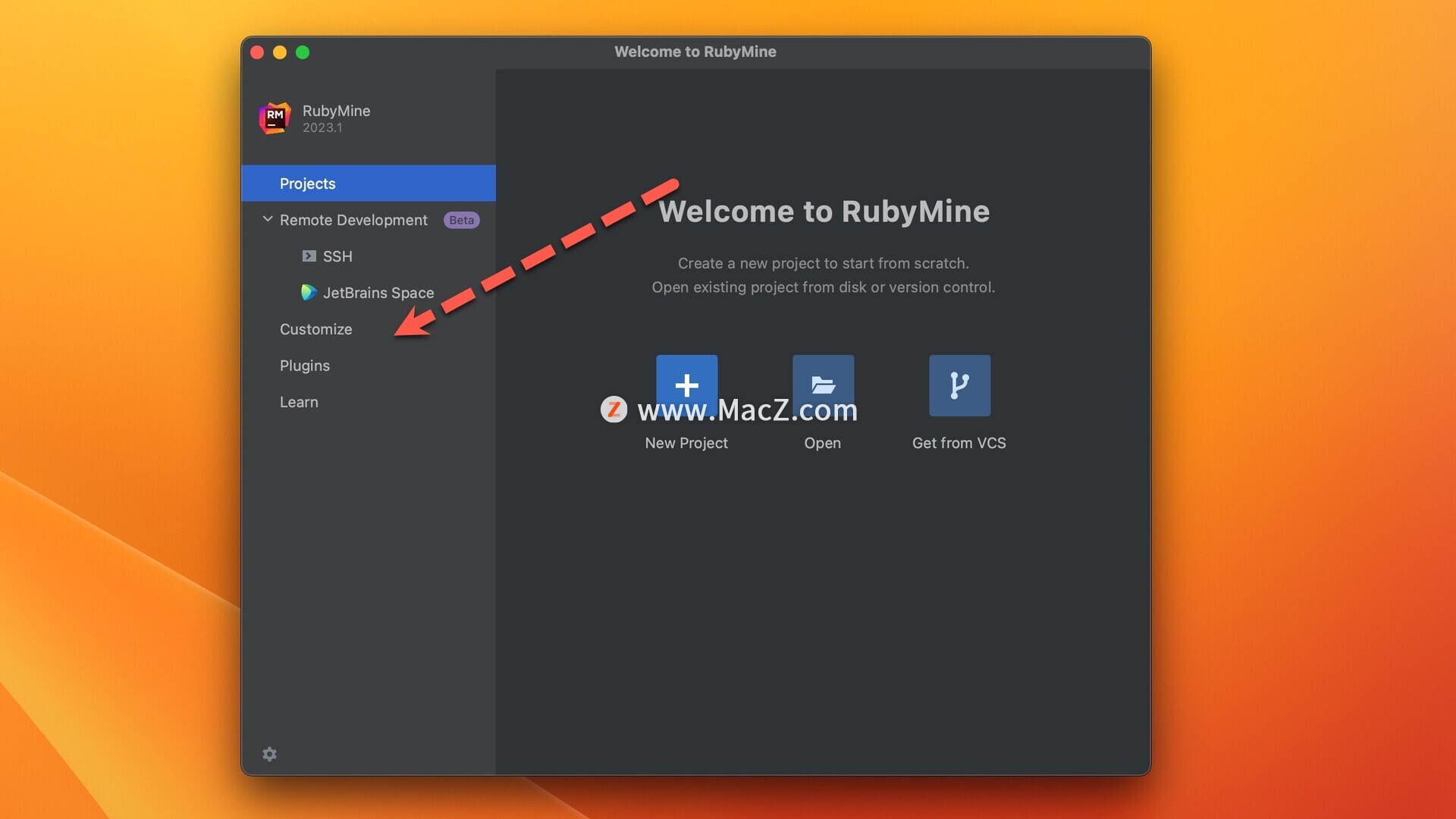The image size is (1456, 819).
Task: Click the New Project plus icon
Action: click(686, 385)
